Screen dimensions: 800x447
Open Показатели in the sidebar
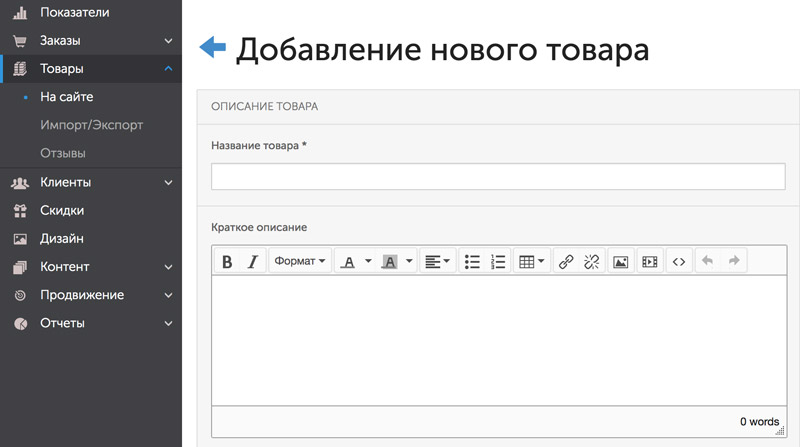pyautogui.click(x=74, y=12)
